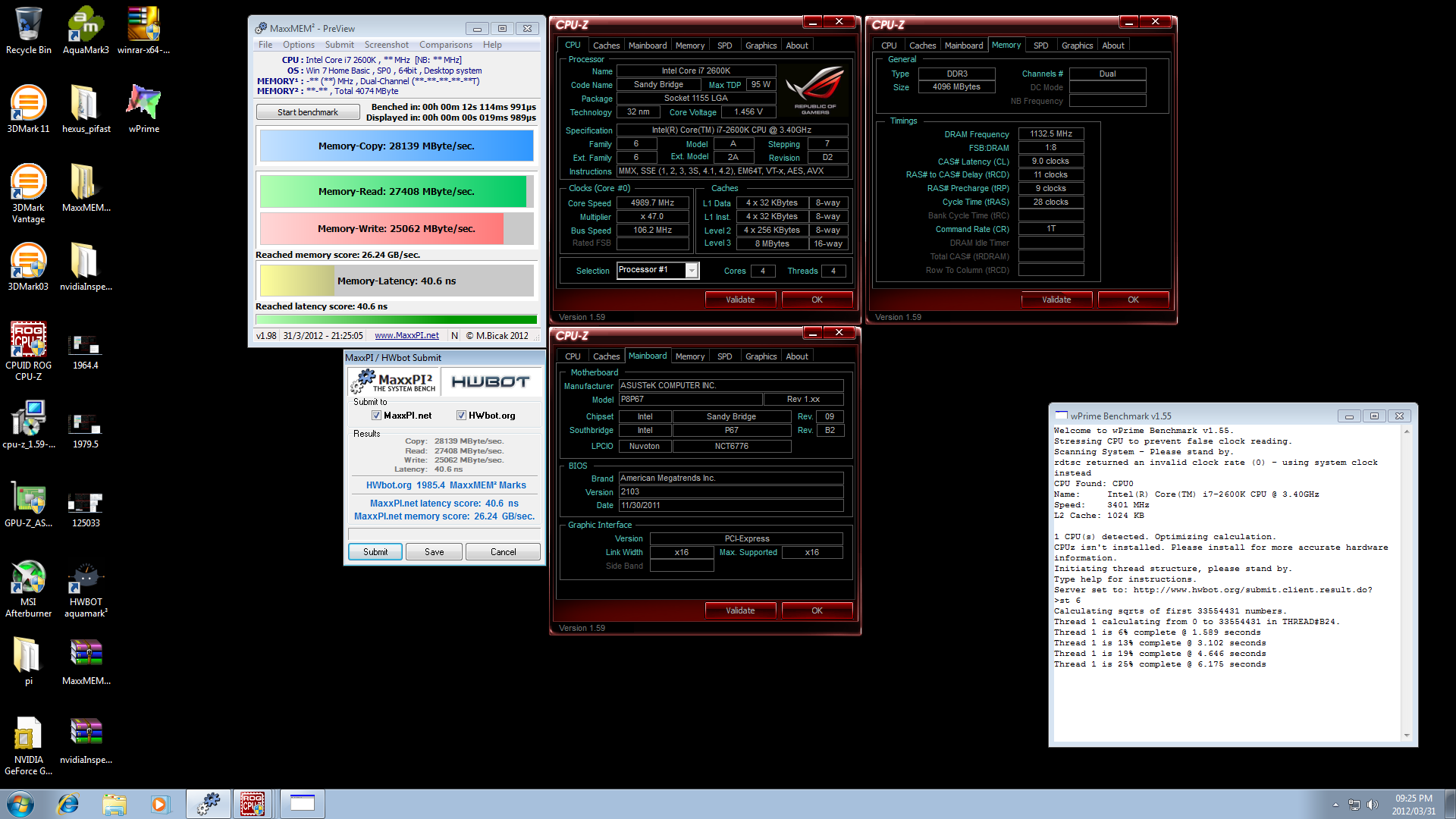1456x819 pixels.
Task: Click Validate in CPU-Z Memory window
Action: click(1056, 300)
